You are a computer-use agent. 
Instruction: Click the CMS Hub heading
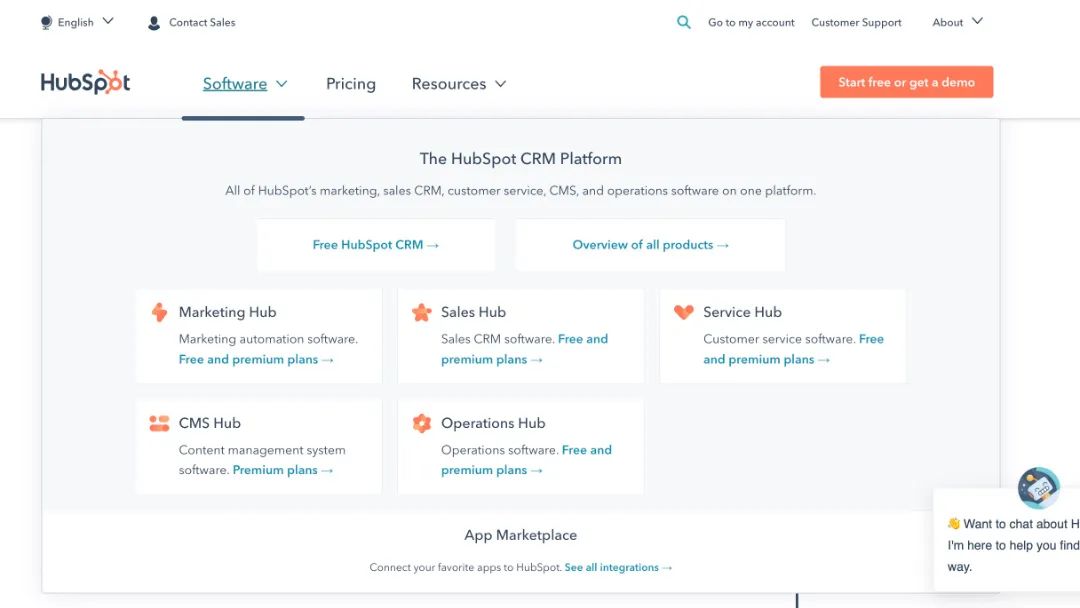point(209,423)
